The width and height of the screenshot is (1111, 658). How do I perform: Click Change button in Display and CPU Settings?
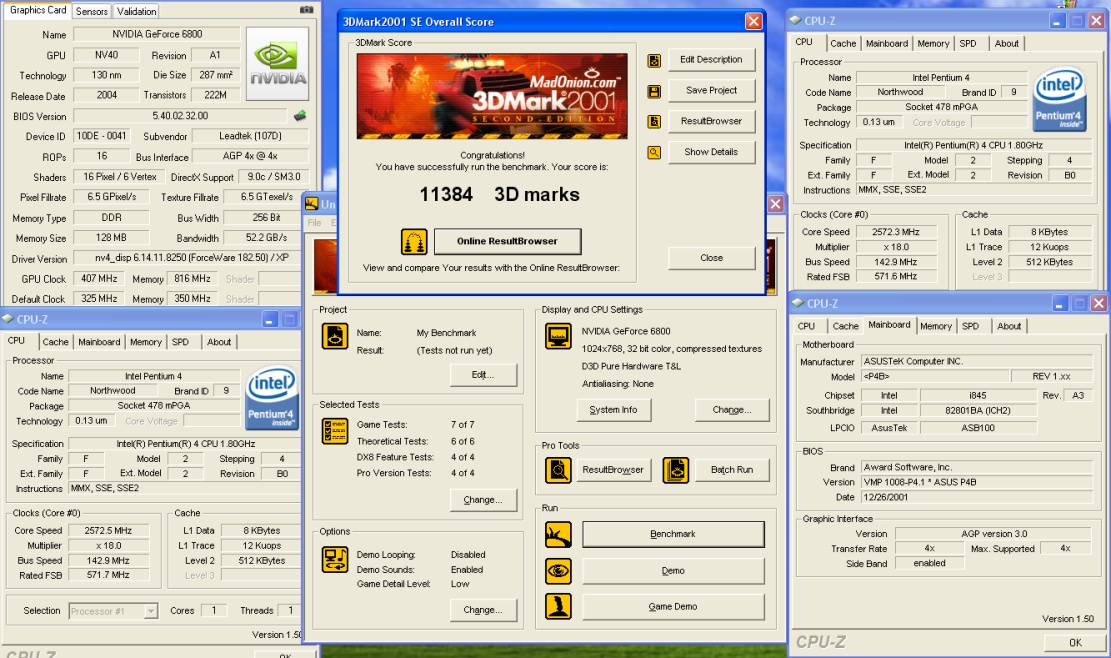pyautogui.click(x=732, y=409)
